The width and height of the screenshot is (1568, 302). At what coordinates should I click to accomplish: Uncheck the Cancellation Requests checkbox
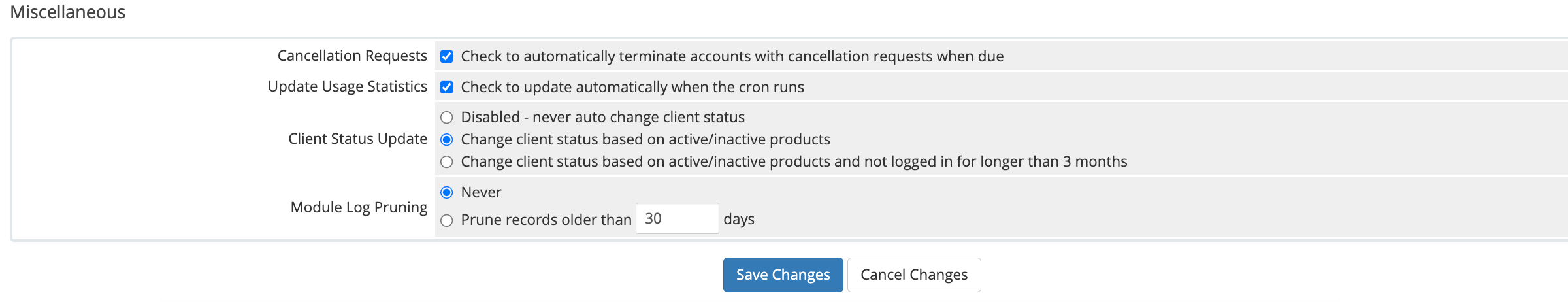(x=447, y=56)
